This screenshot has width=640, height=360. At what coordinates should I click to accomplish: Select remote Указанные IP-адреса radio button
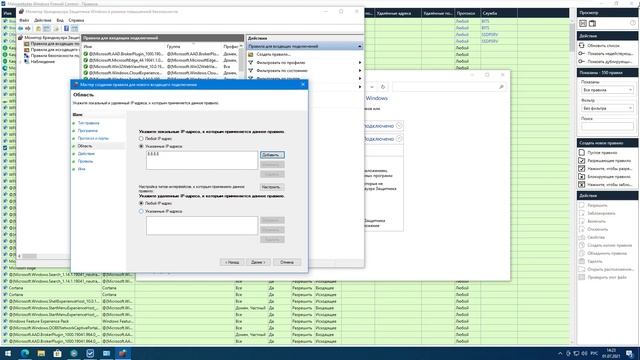(141, 211)
